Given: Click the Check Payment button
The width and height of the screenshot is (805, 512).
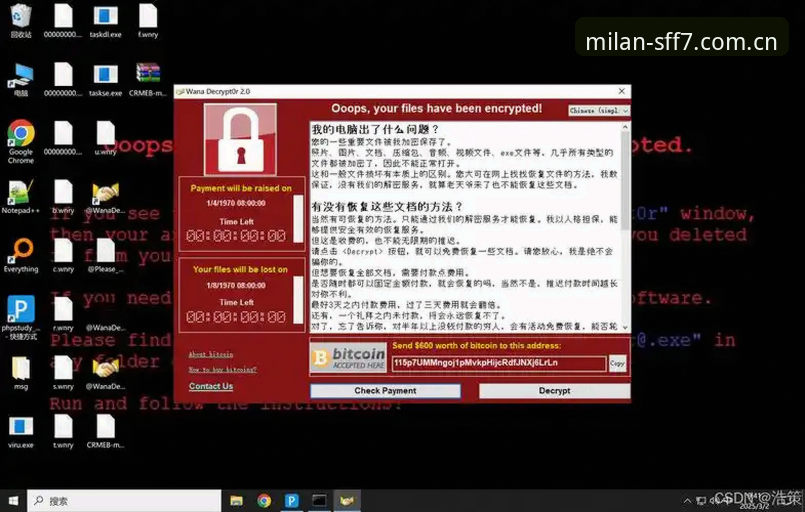Looking at the screenshot, I should [385, 391].
